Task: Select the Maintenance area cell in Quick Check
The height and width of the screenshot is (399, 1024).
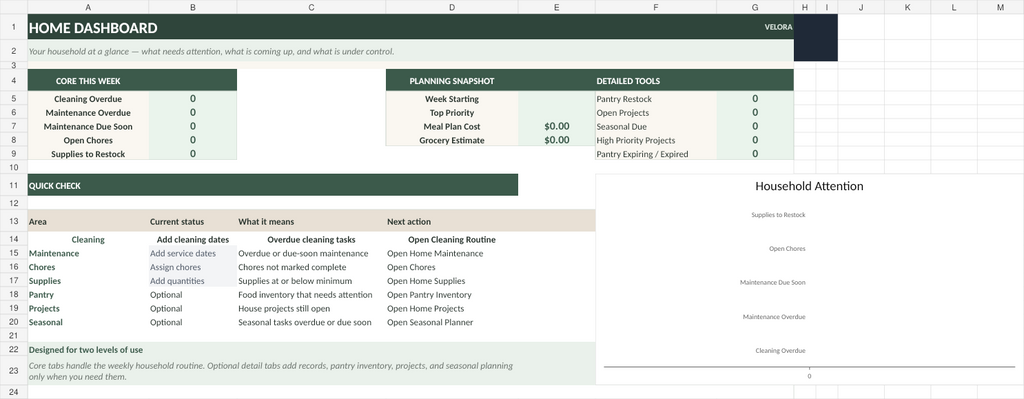Action: [88, 253]
